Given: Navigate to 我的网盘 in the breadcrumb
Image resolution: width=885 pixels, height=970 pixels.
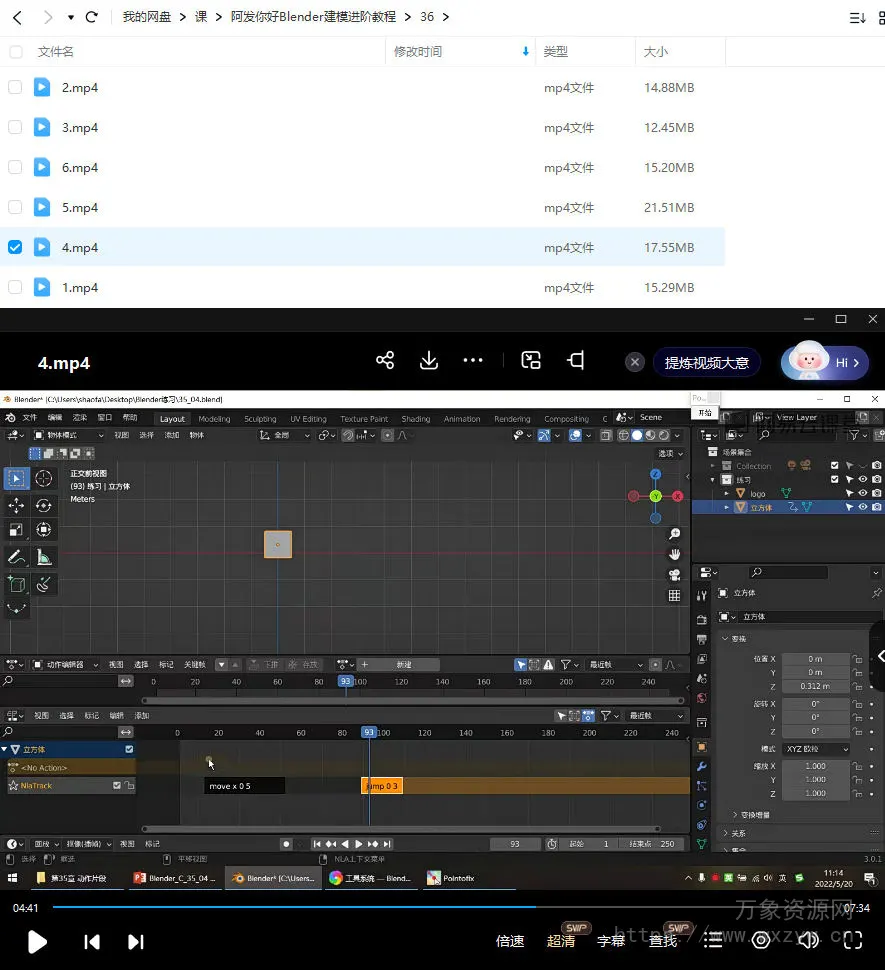Looking at the screenshot, I should pyautogui.click(x=147, y=17).
